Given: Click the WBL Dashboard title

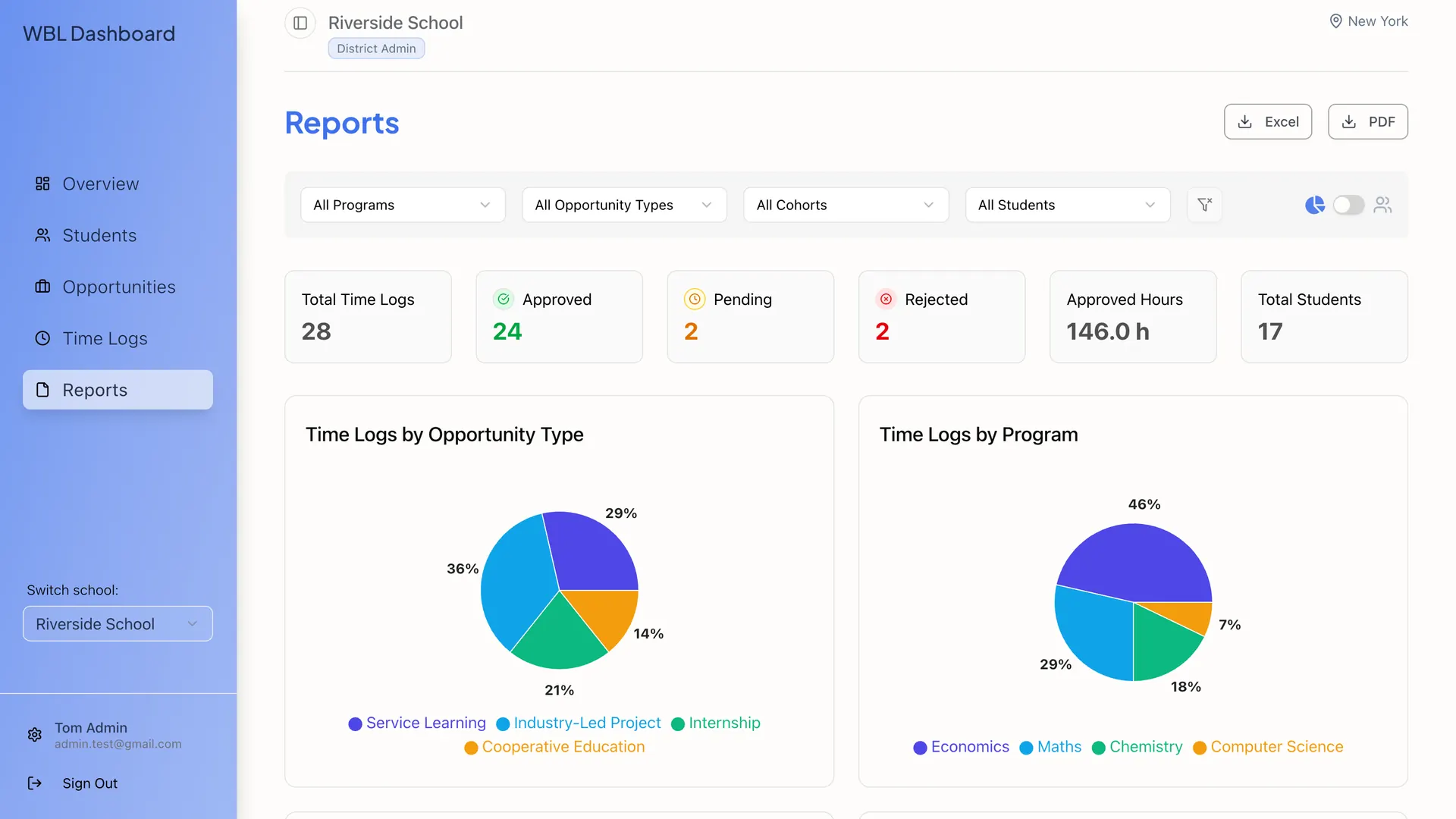Looking at the screenshot, I should pyautogui.click(x=99, y=33).
